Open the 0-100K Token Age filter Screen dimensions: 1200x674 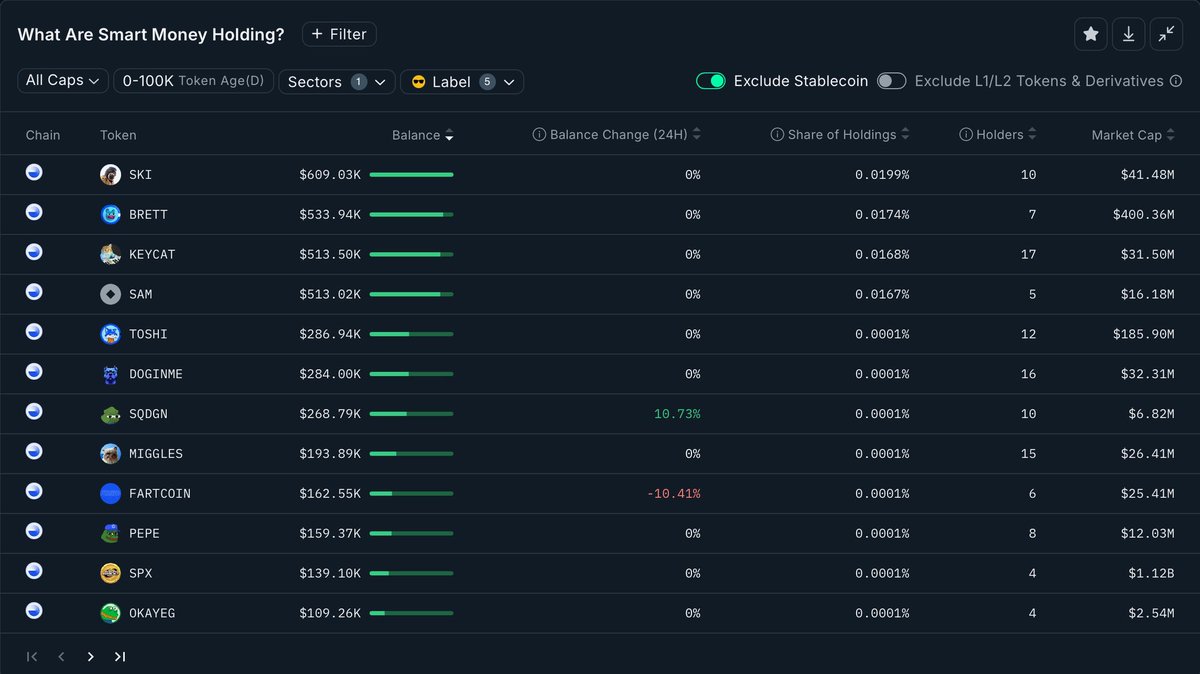[194, 81]
